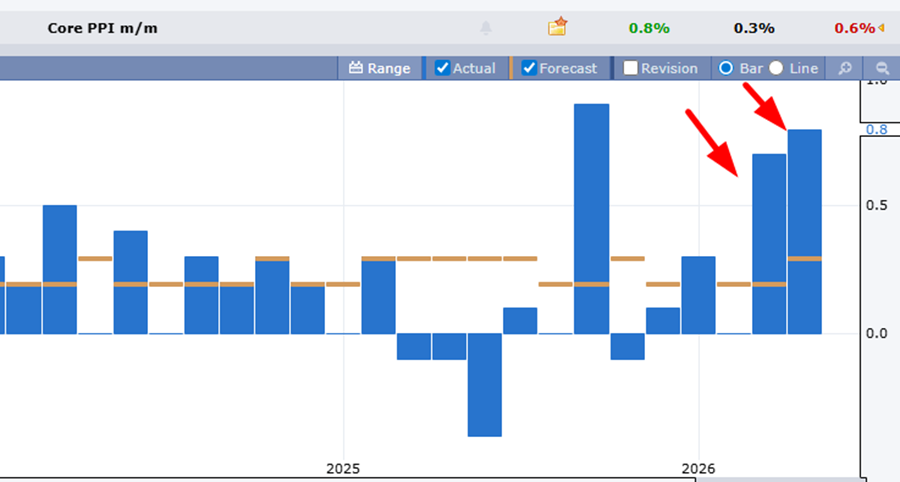900x482 pixels.
Task: Click the tallest blue bar in the chart
Action: pyautogui.click(x=592, y=218)
